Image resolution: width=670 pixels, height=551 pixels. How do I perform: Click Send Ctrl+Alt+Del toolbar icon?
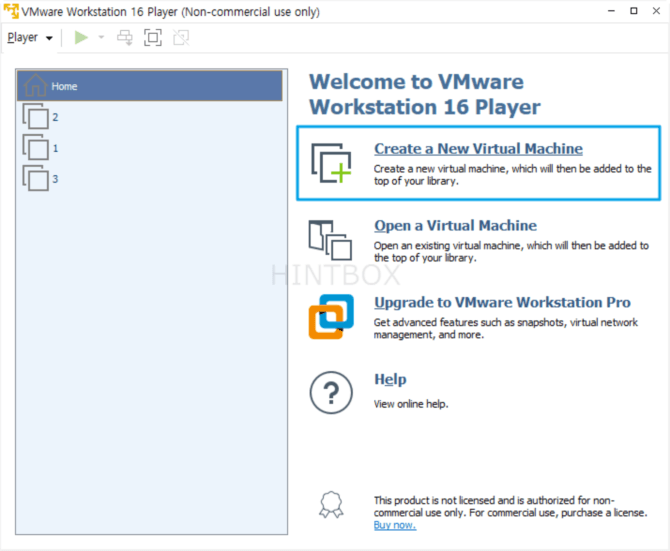tap(125, 38)
